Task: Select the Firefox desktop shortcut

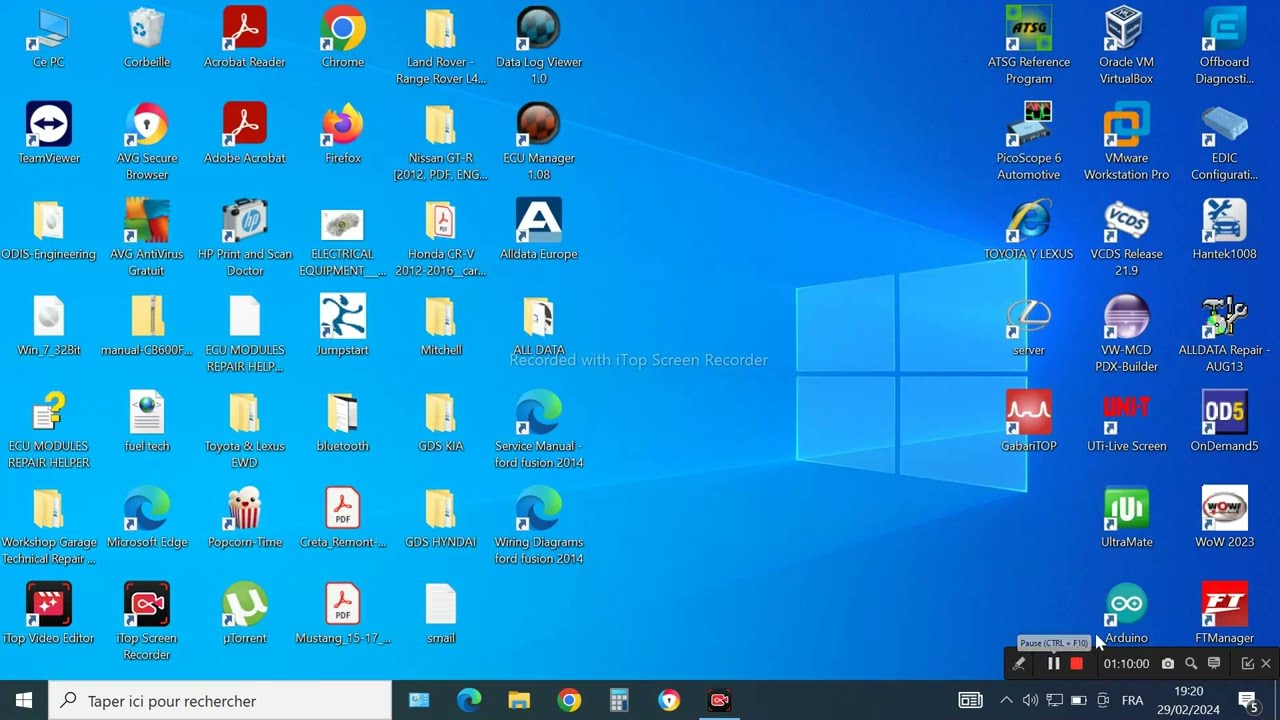Action: coord(343,134)
